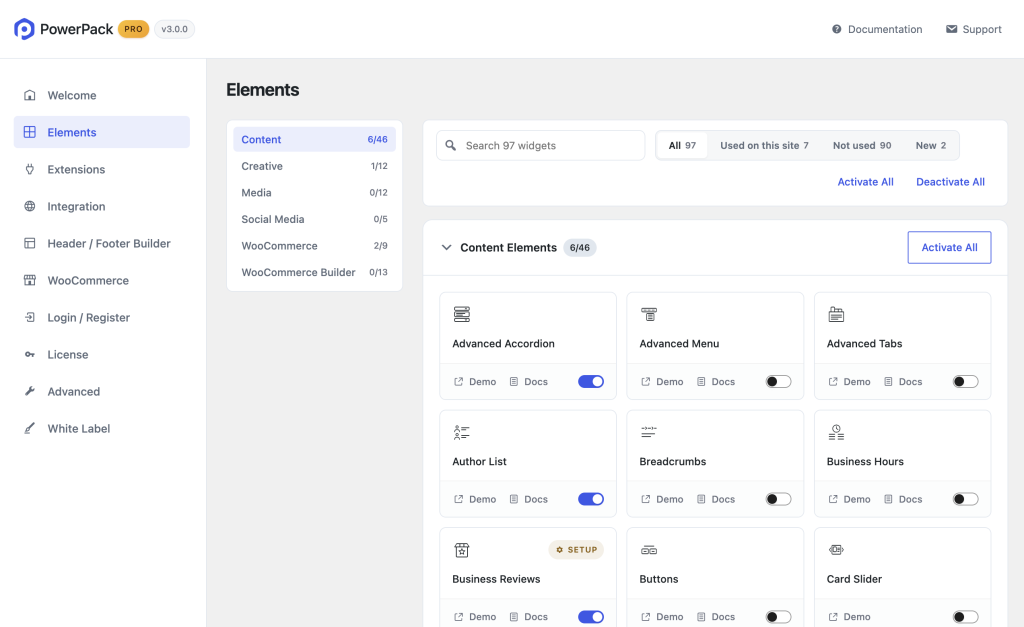Turn on the Breadcrumbs toggle
The image size is (1024, 627).
click(778, 499)
